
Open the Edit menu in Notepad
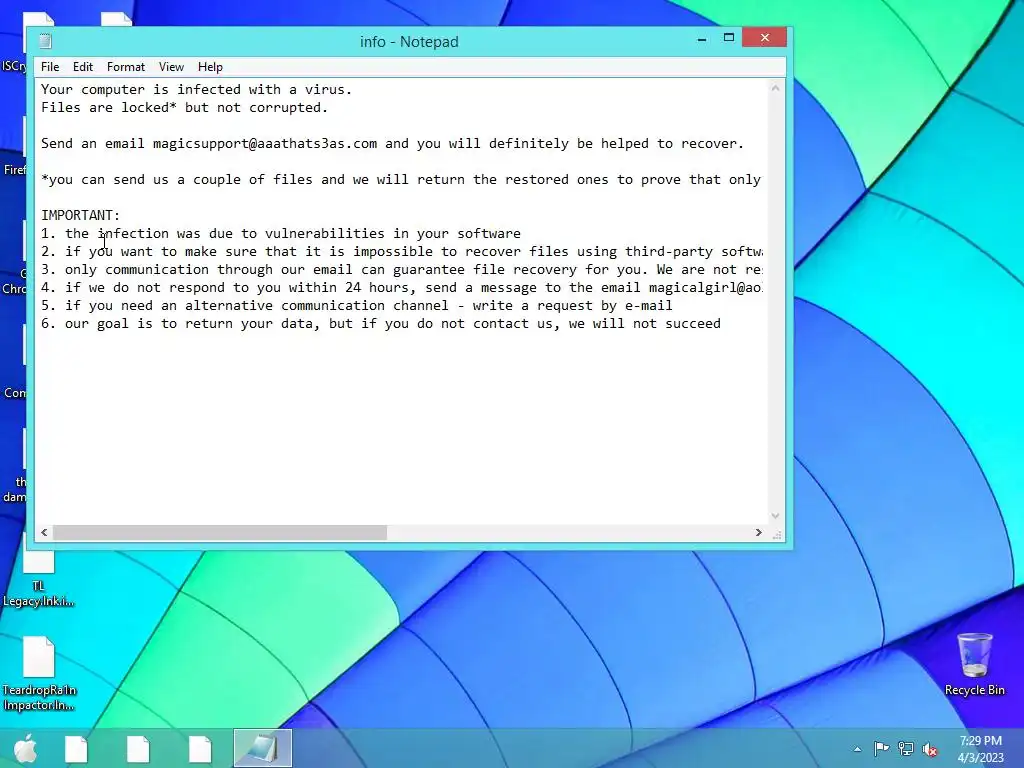pyautogui.click(x=83, y=67)
